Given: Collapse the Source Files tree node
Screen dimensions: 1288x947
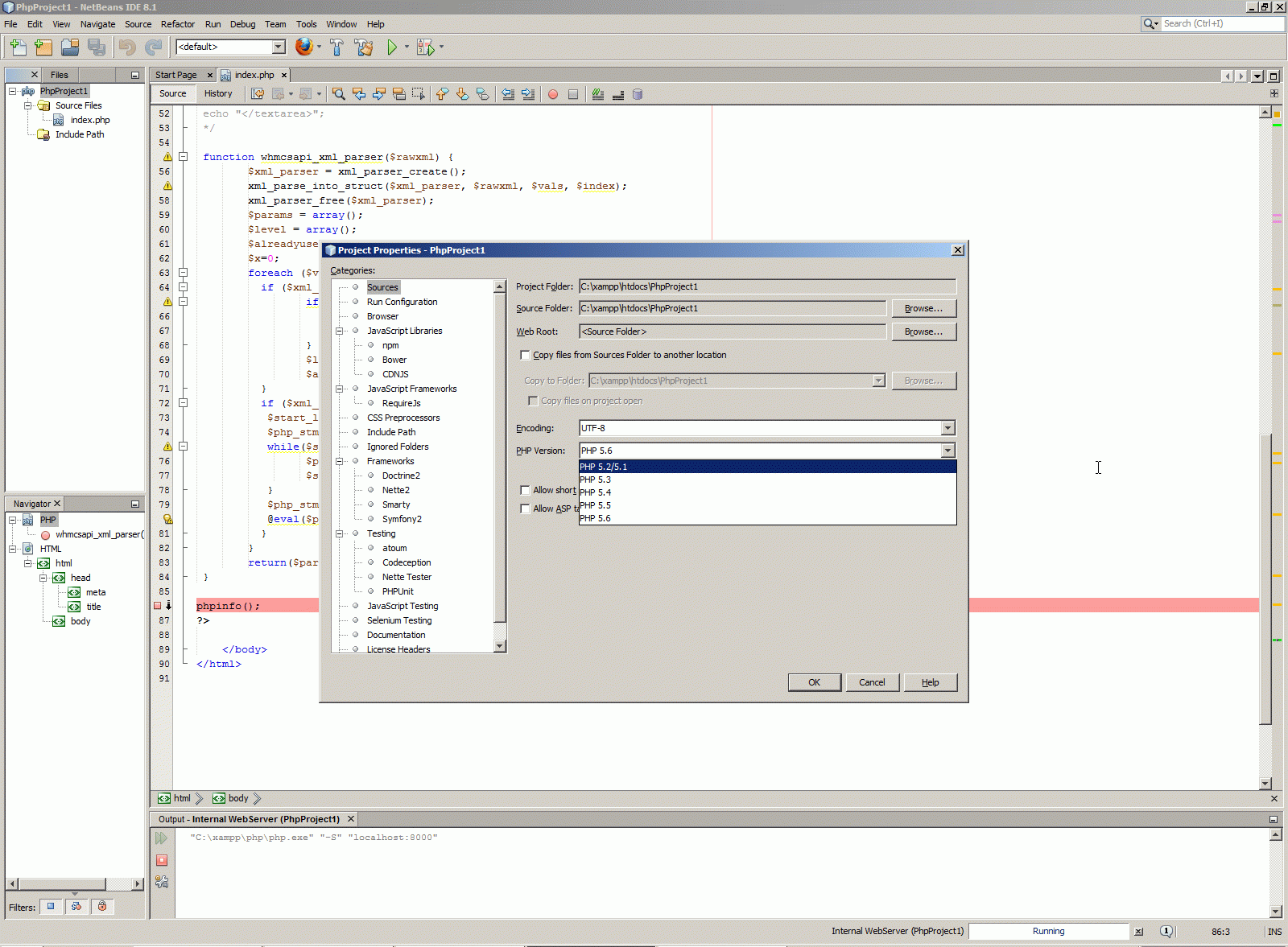Looking at the screenshot, I should (x=27, y=105).
